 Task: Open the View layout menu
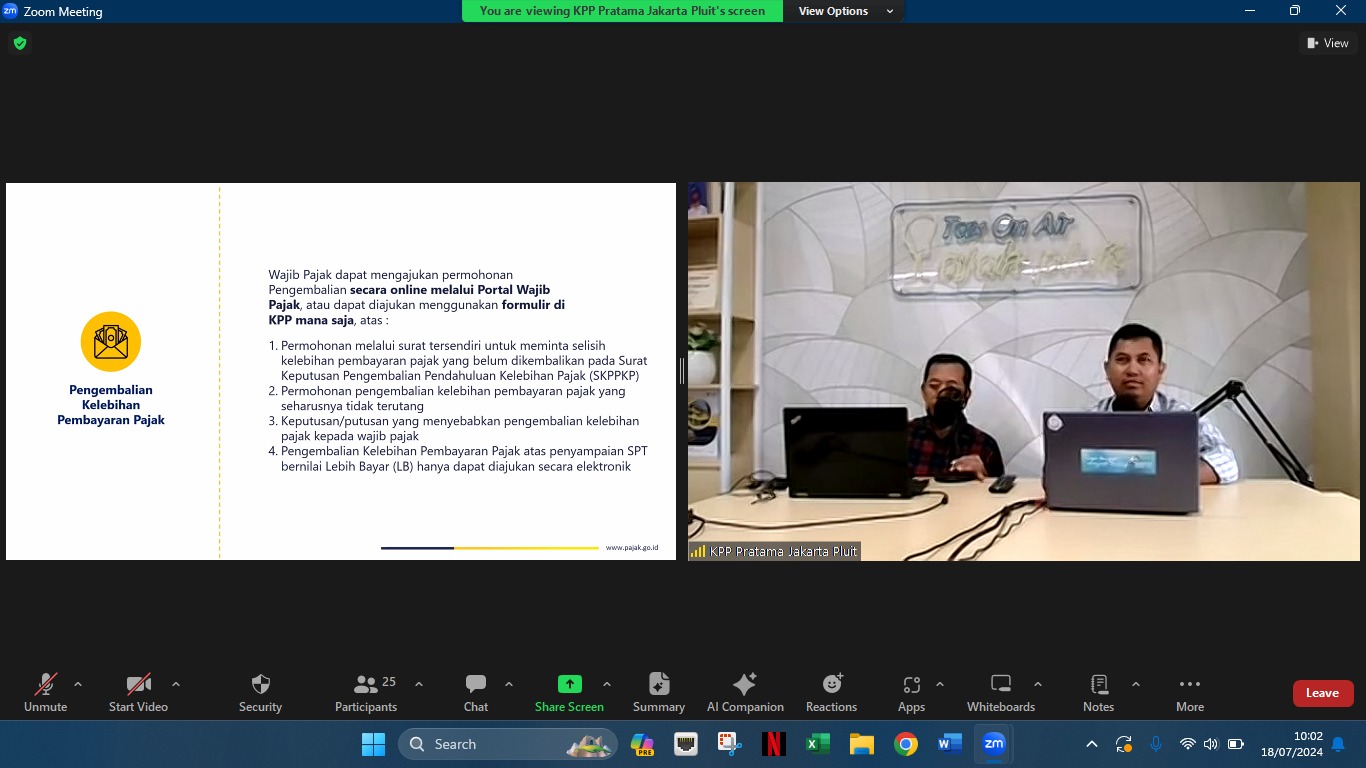click(1328, 43)
